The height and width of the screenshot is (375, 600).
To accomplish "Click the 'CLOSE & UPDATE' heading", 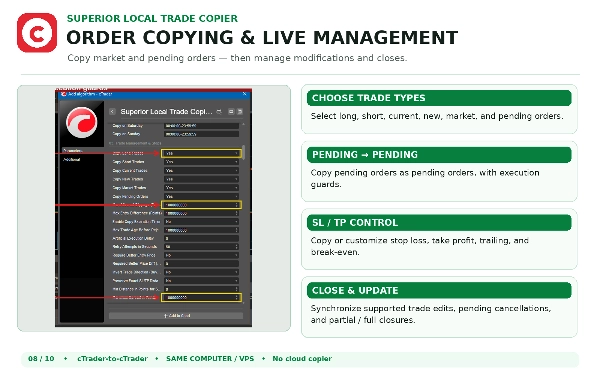I will point(355,290).
